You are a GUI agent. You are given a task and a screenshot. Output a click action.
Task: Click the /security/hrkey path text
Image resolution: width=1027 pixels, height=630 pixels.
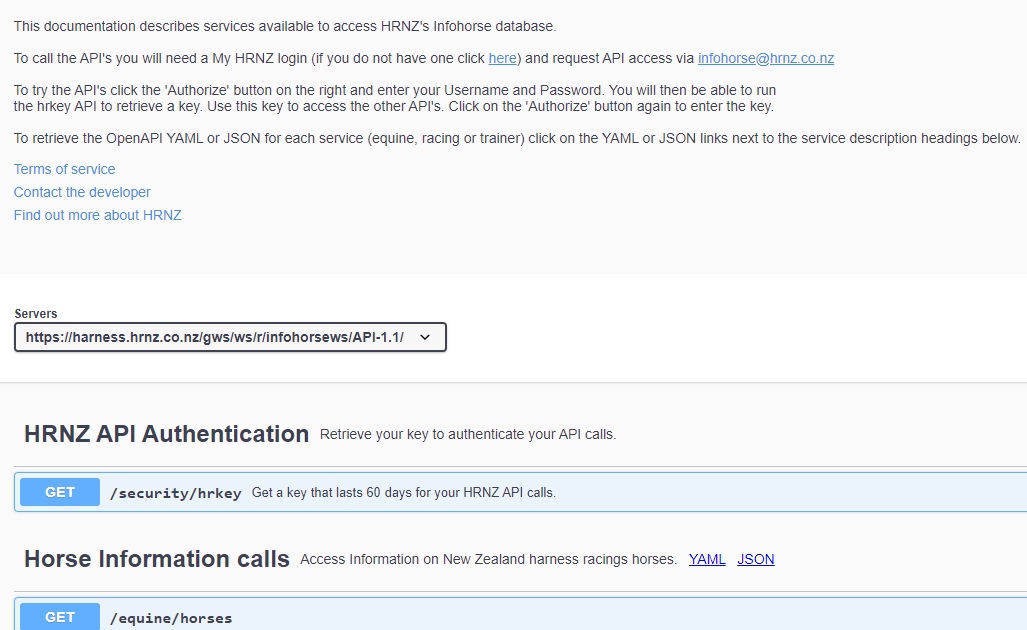tap(176, 493)
